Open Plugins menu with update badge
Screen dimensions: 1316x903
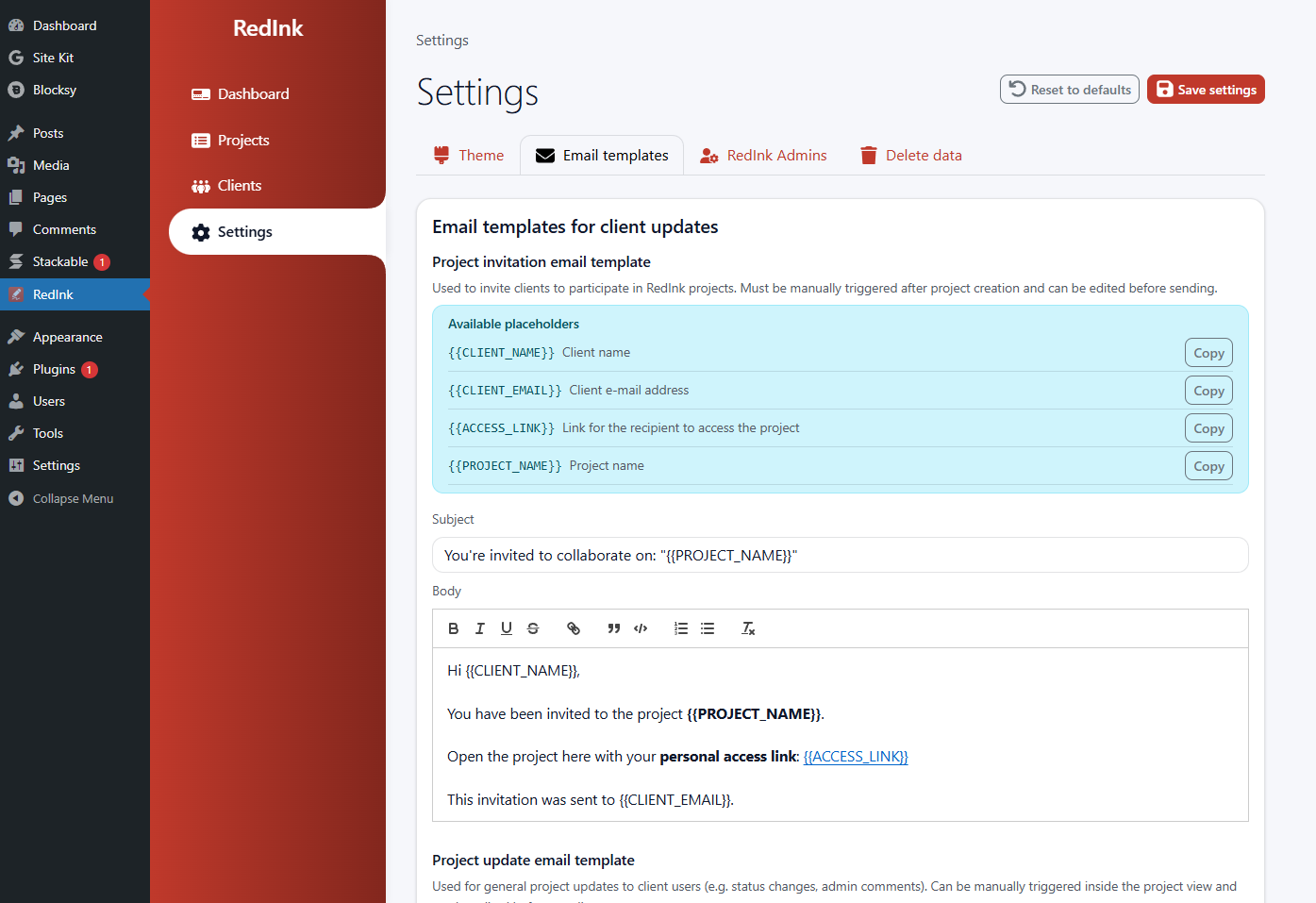click(x=75, y=369)
